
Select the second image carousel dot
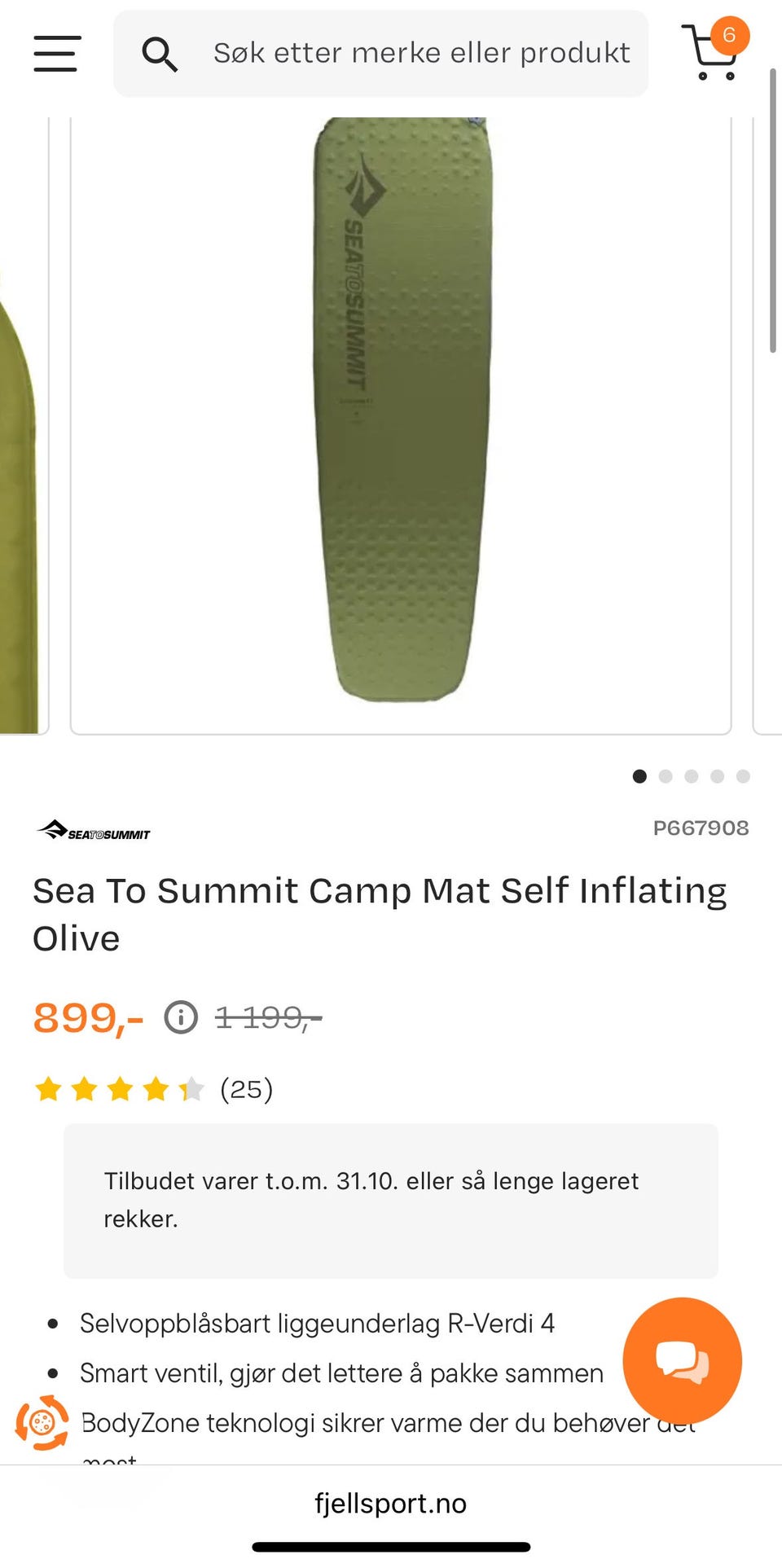[x=666, y=776]
